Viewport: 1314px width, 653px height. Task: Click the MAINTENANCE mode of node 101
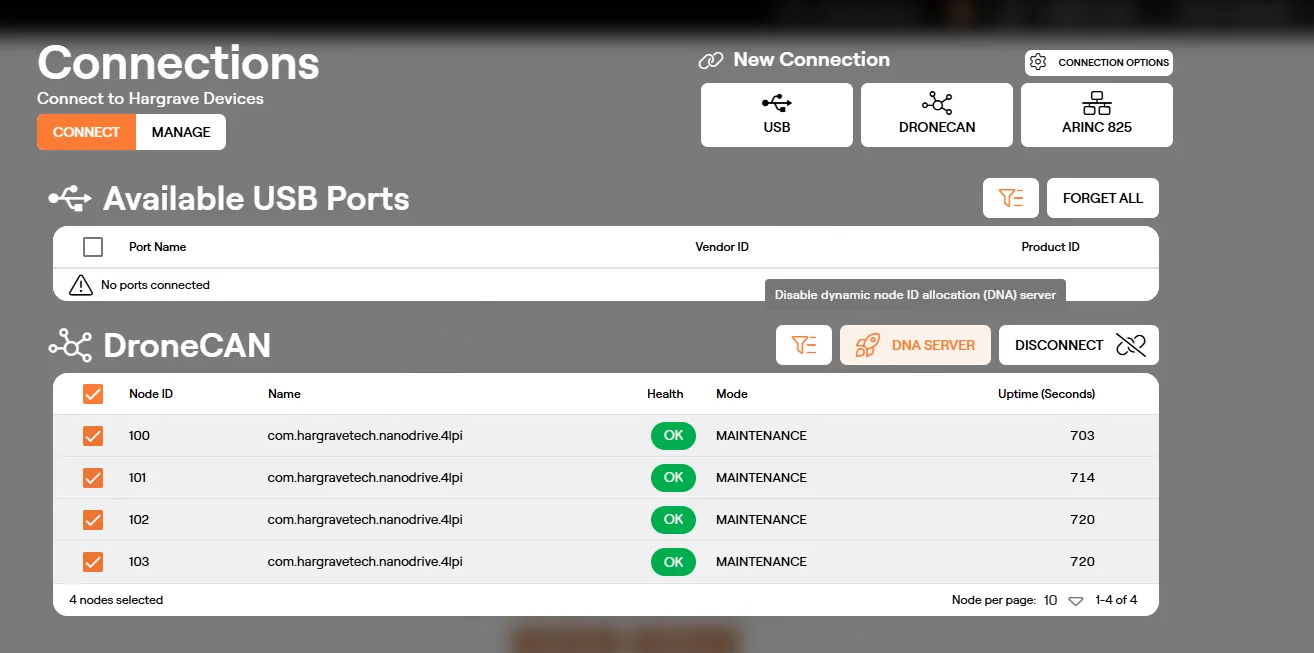[761, 478]
